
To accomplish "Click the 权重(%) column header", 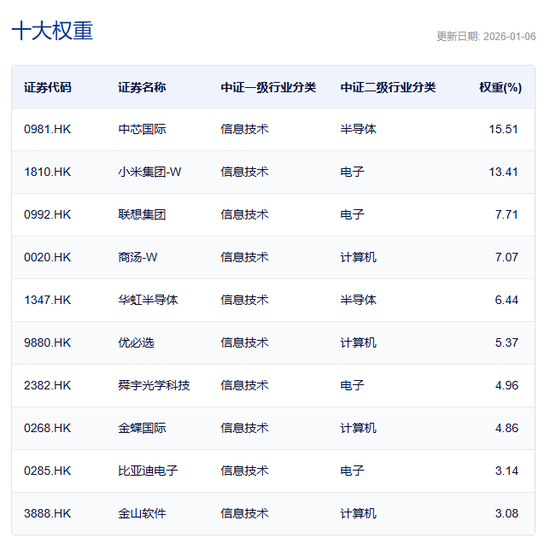I will [x=501, y=87].
